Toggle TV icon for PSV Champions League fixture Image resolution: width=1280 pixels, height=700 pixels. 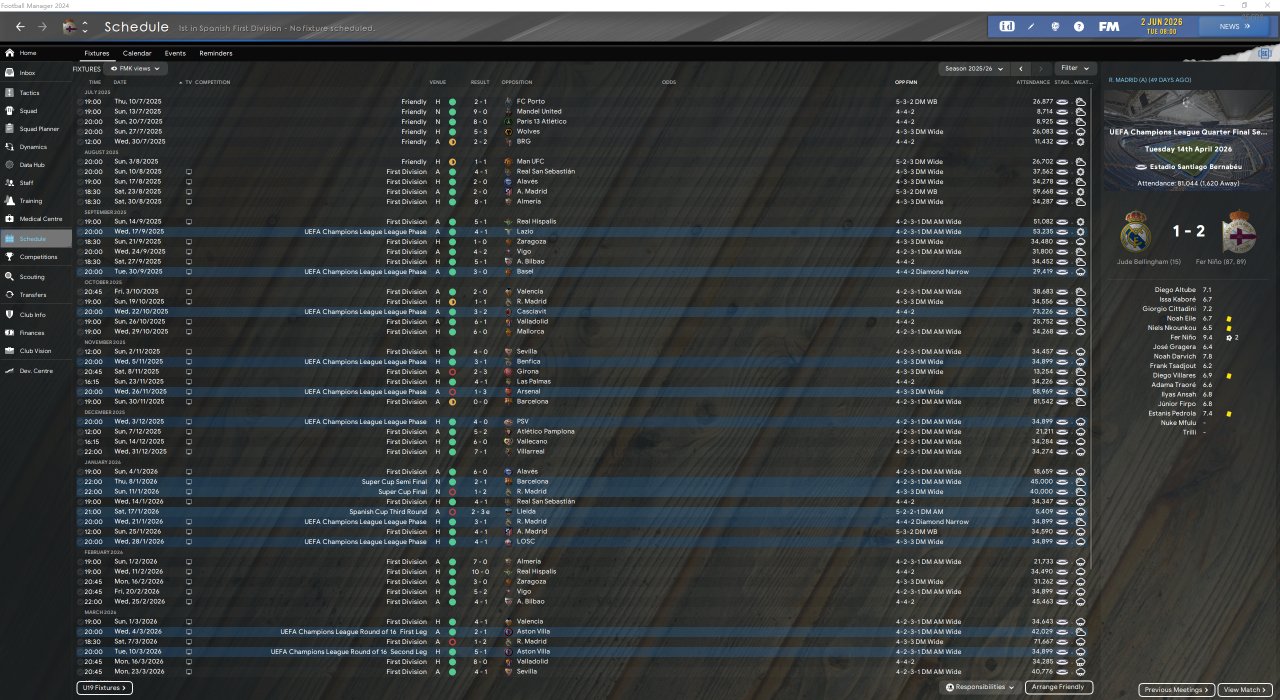point(188,422)
